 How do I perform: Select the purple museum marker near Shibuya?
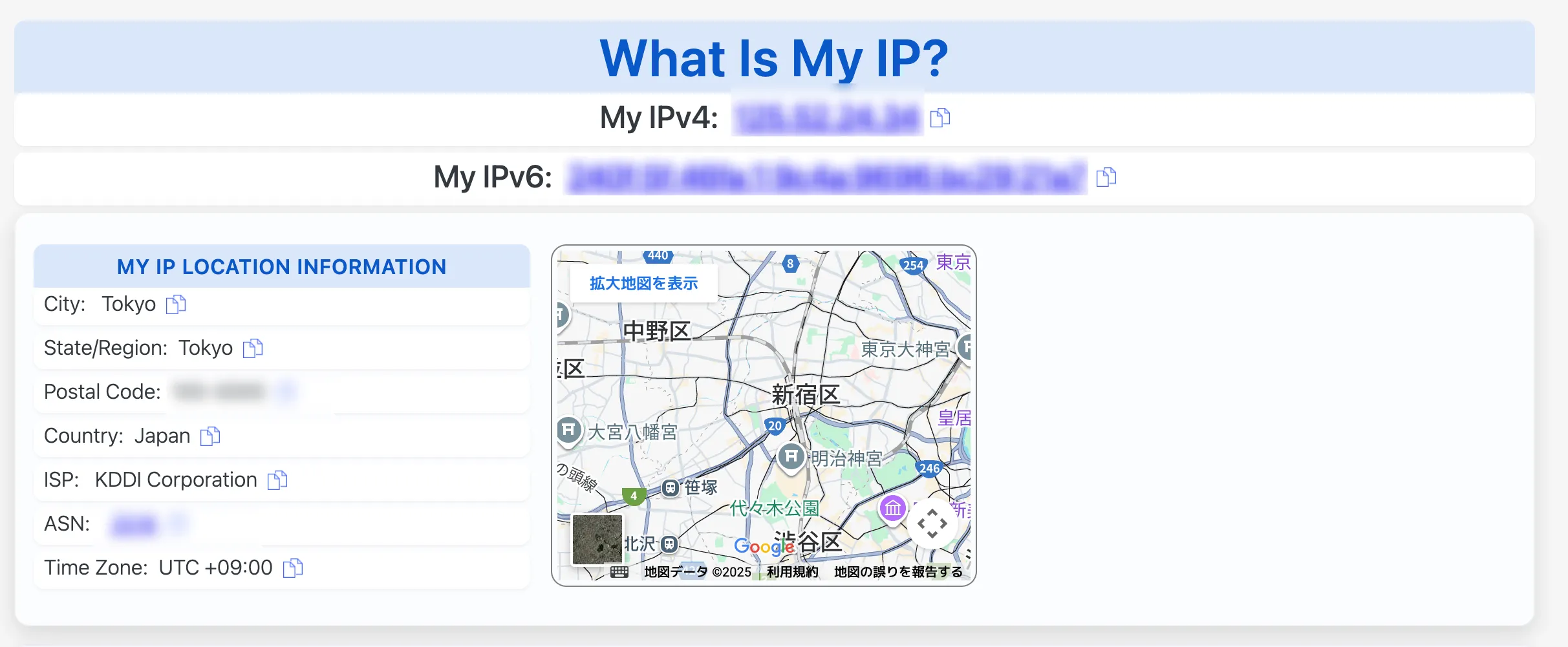(892, 509)
